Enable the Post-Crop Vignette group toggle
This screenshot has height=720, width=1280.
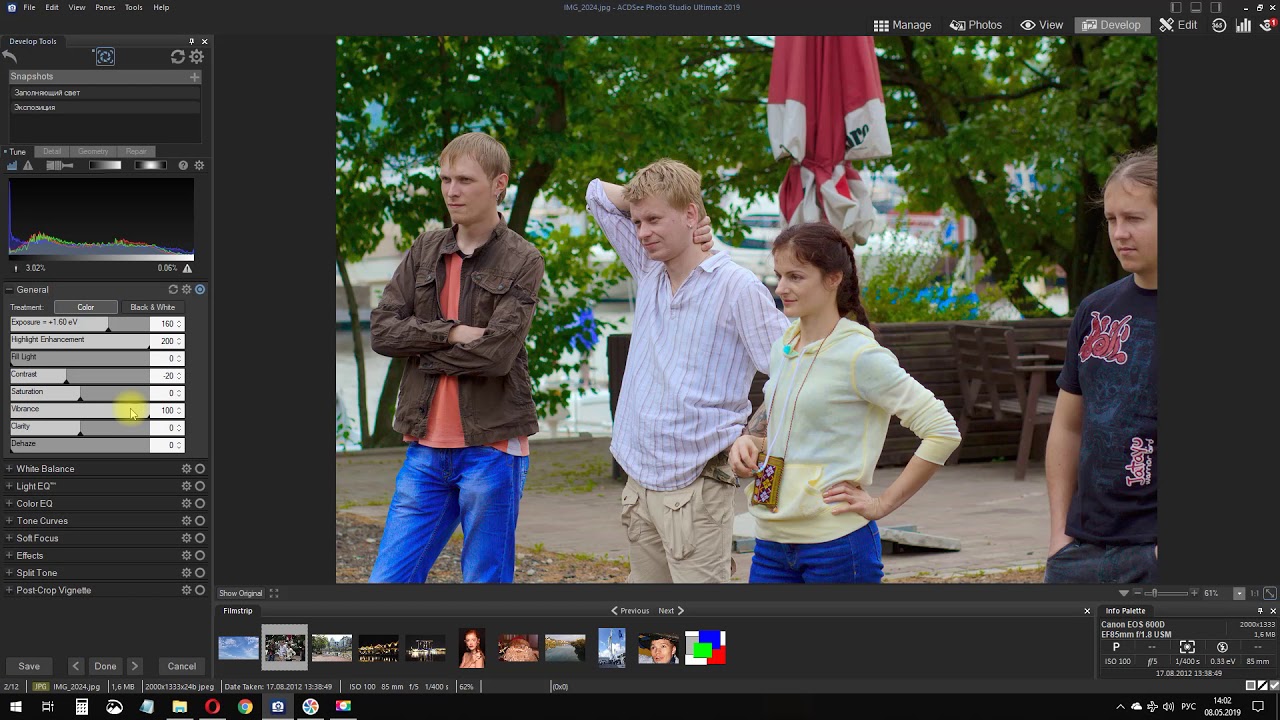coord(200,590)
